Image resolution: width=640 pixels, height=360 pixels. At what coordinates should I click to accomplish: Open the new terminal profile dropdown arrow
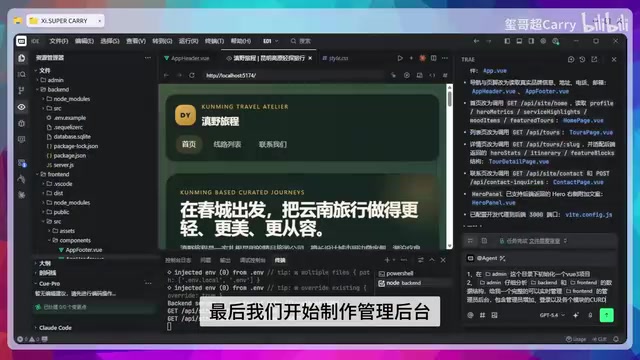(394, 260)
